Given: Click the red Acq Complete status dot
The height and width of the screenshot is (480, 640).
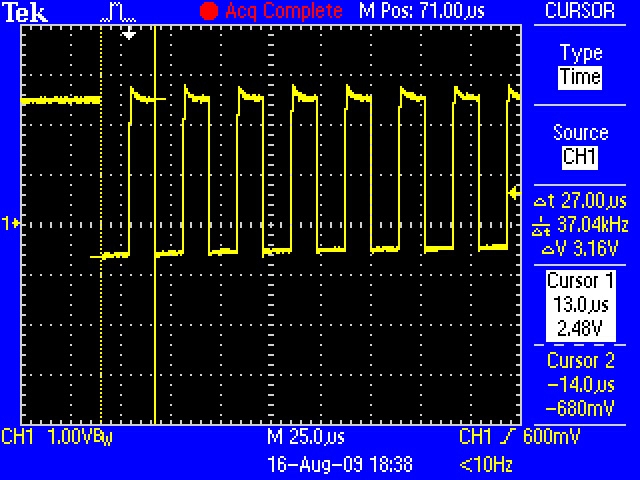Looking at the screenshot, I should 208,12.
